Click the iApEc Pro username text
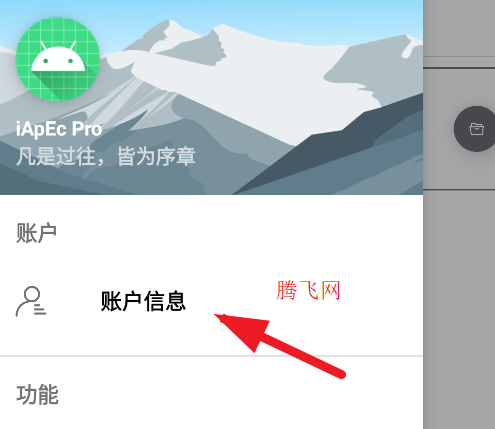This screenshot has width=495, height=429. (x=59, y=129)
